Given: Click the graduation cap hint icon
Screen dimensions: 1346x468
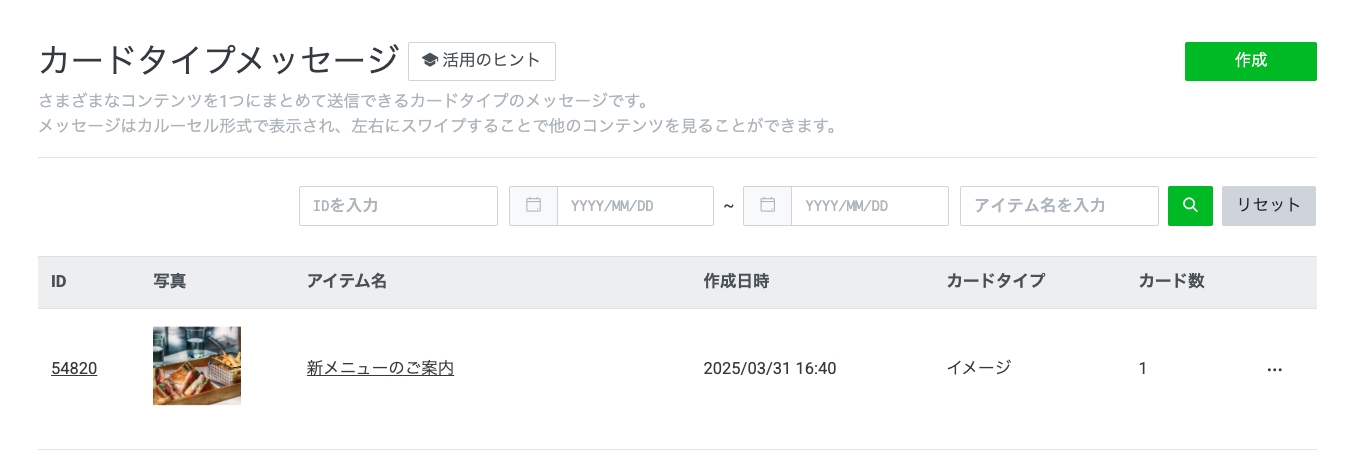Looking at the screenshot, I should pos(430,60).
